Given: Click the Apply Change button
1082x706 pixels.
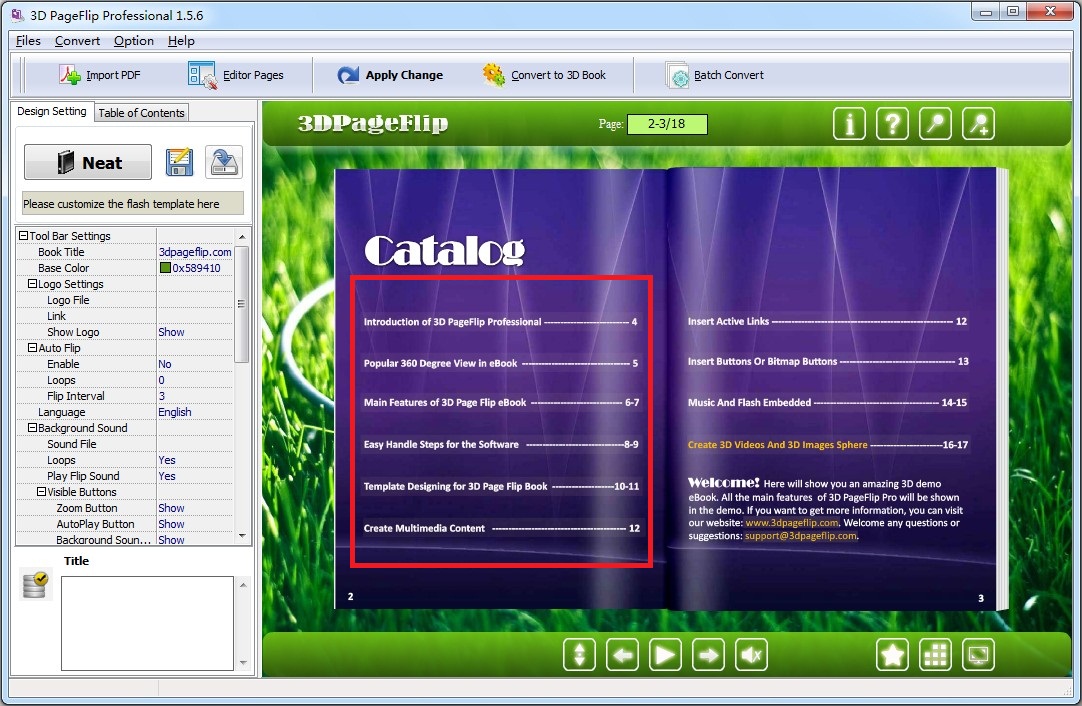Looking at the screenshot, I should point(390,75).
